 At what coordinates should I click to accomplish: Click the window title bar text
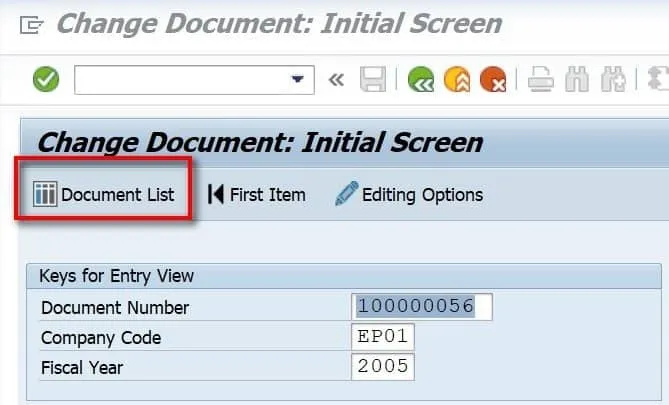pos(279,24)
